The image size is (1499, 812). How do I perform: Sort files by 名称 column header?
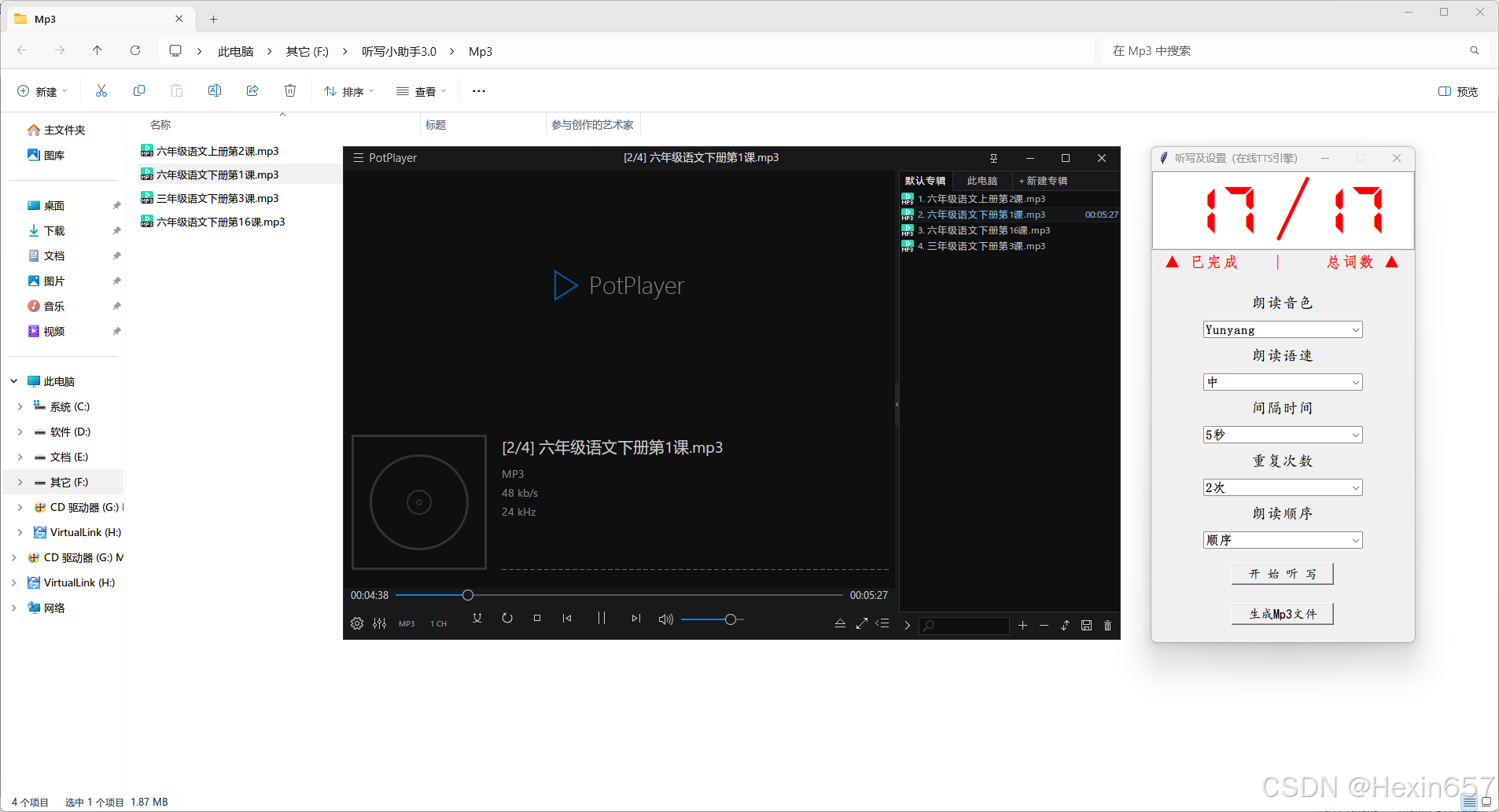point(160,125)
